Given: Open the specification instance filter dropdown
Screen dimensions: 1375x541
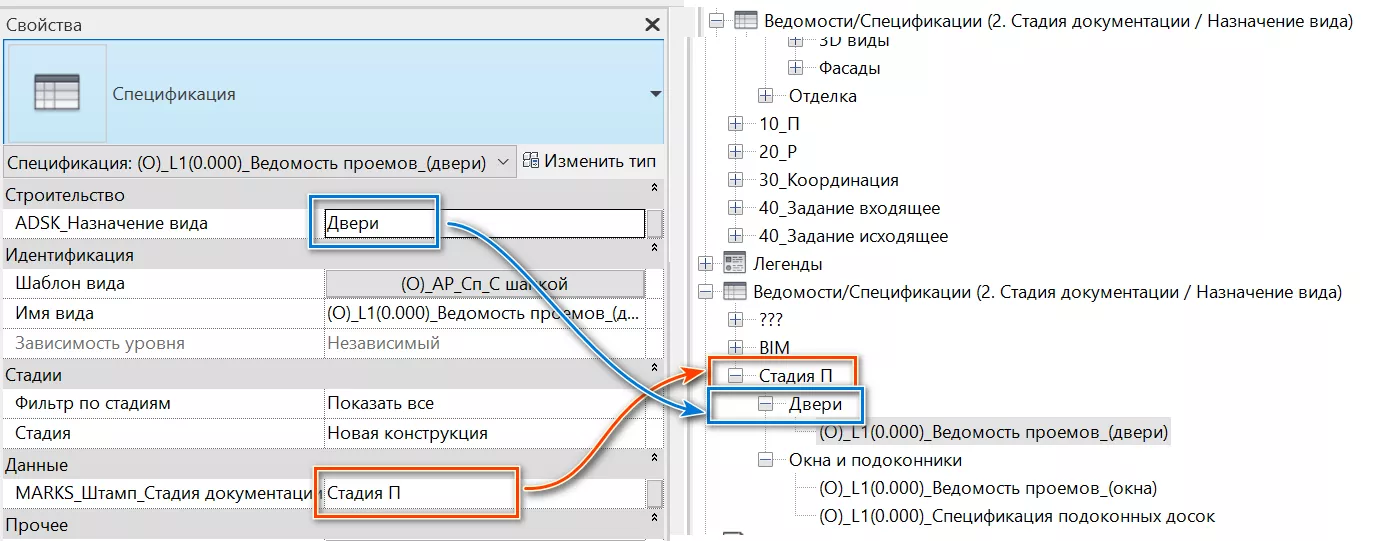Looking at the screenshot, I should [x=503, y=161].
